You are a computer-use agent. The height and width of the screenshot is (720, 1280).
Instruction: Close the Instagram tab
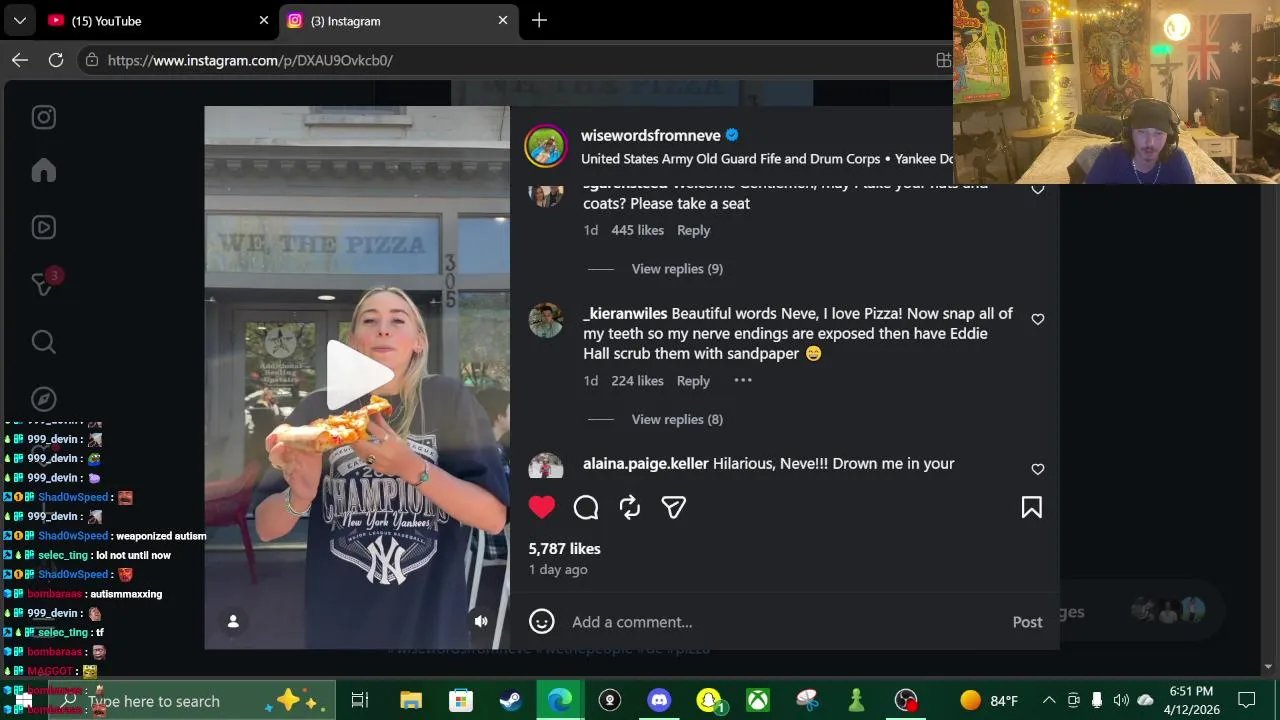[x=503, y=20]
